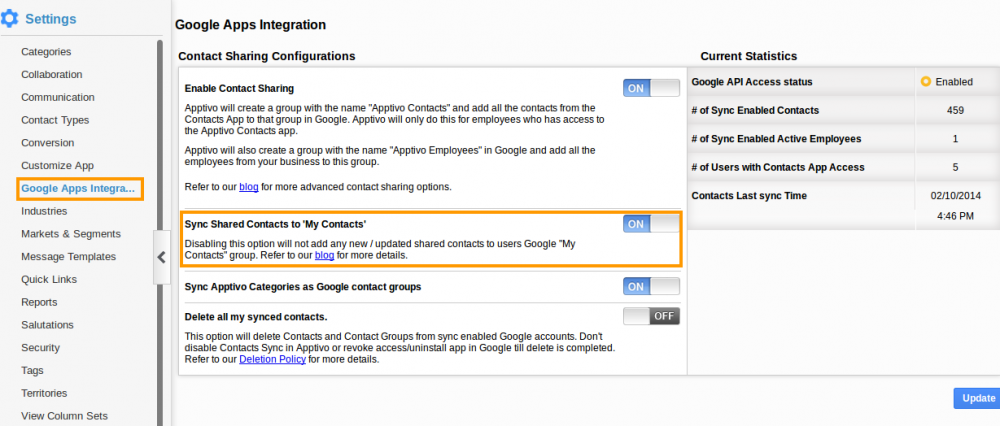Click the Enabled status indicator icon
Image resolution: width=1000 pixels, height=426 pixels.
click(925, 82)
